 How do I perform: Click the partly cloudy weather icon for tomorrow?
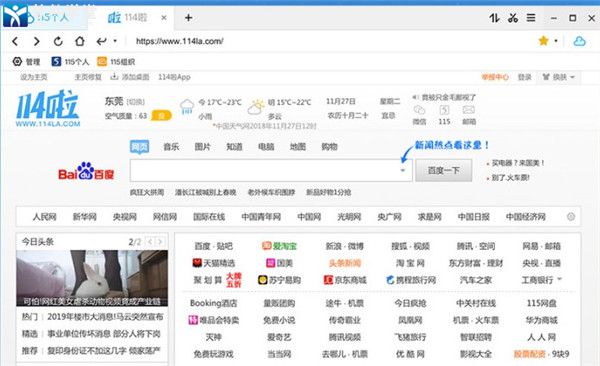point(256,106)
